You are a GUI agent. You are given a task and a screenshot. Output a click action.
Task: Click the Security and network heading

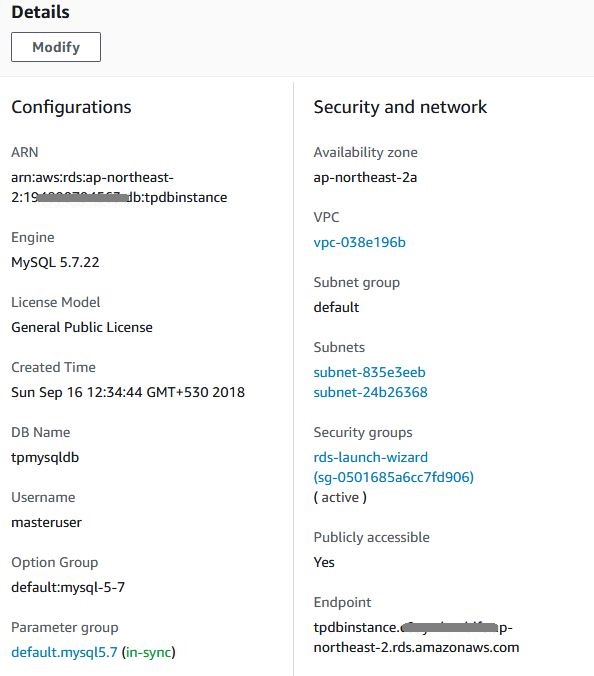pos(400,107)
